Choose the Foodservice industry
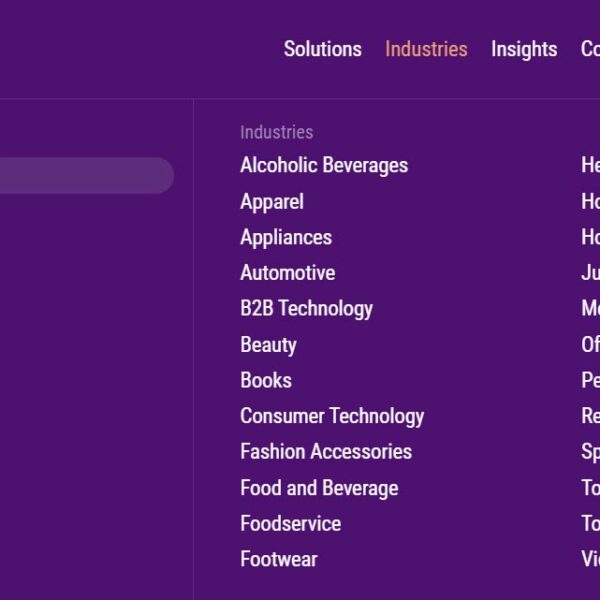The height and width of the screenshot is (600, 600). coord(290,524)
